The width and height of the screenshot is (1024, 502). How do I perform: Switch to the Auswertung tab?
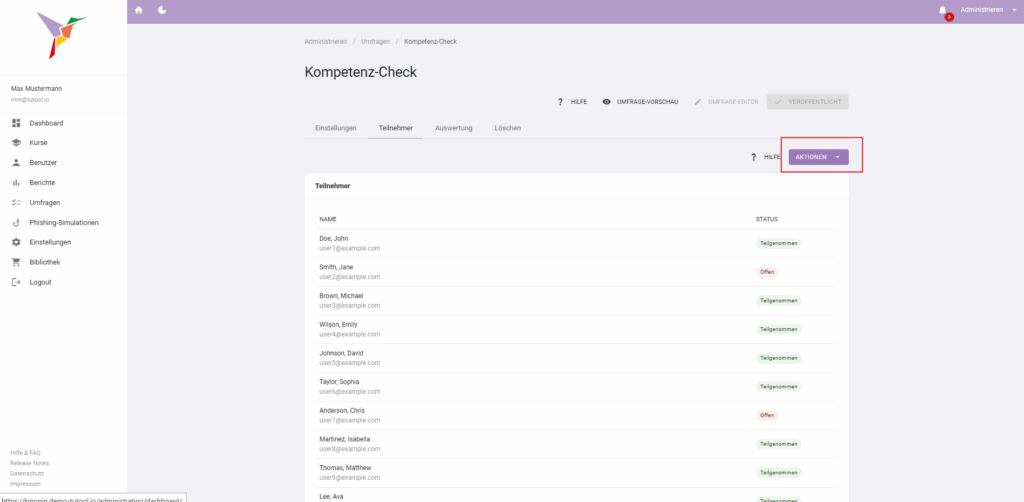click(x=453, y=128)
